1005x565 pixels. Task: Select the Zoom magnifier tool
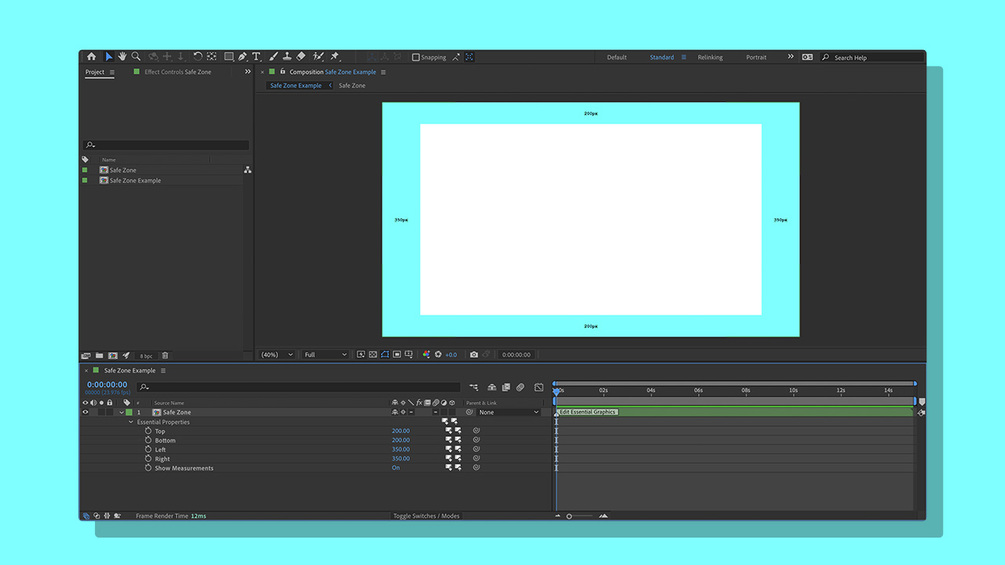pos(136,57)
